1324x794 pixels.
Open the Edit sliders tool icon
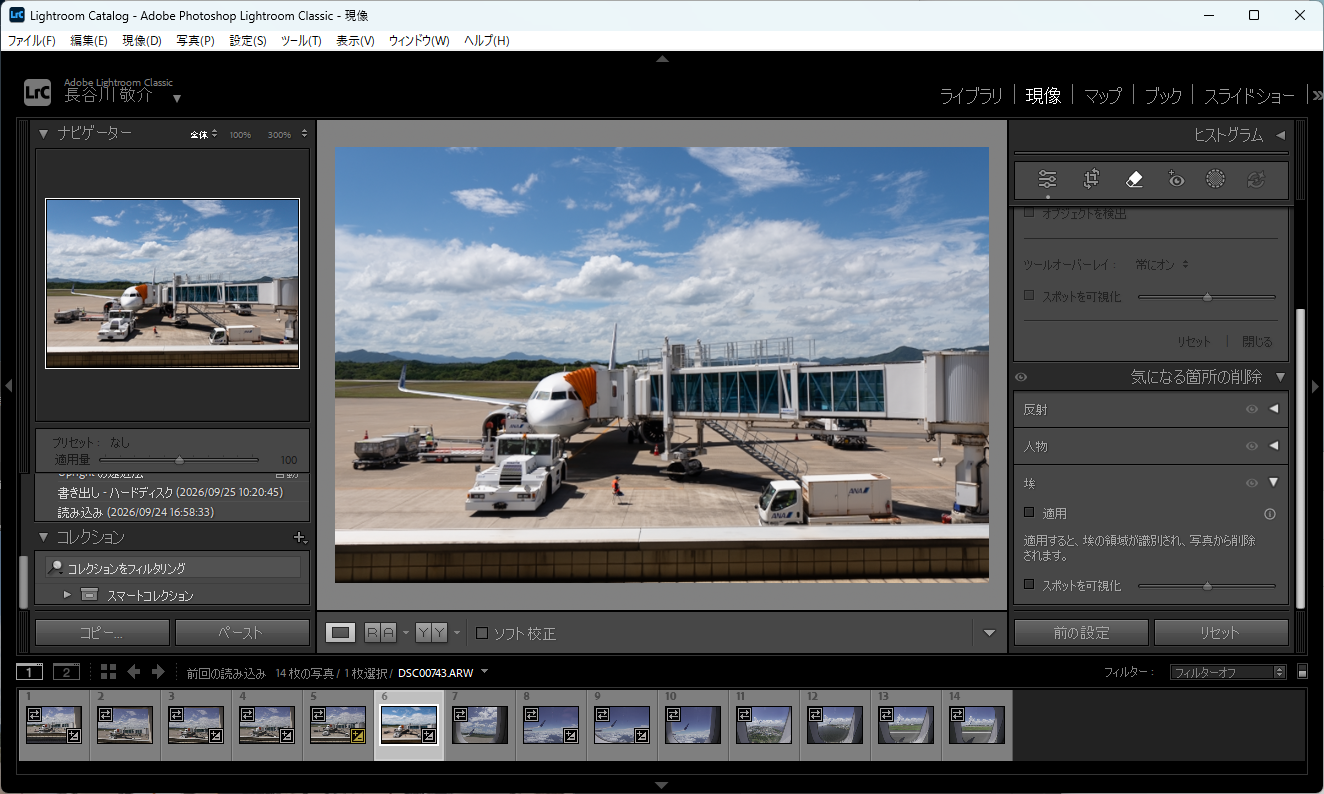click(1047, 179)
